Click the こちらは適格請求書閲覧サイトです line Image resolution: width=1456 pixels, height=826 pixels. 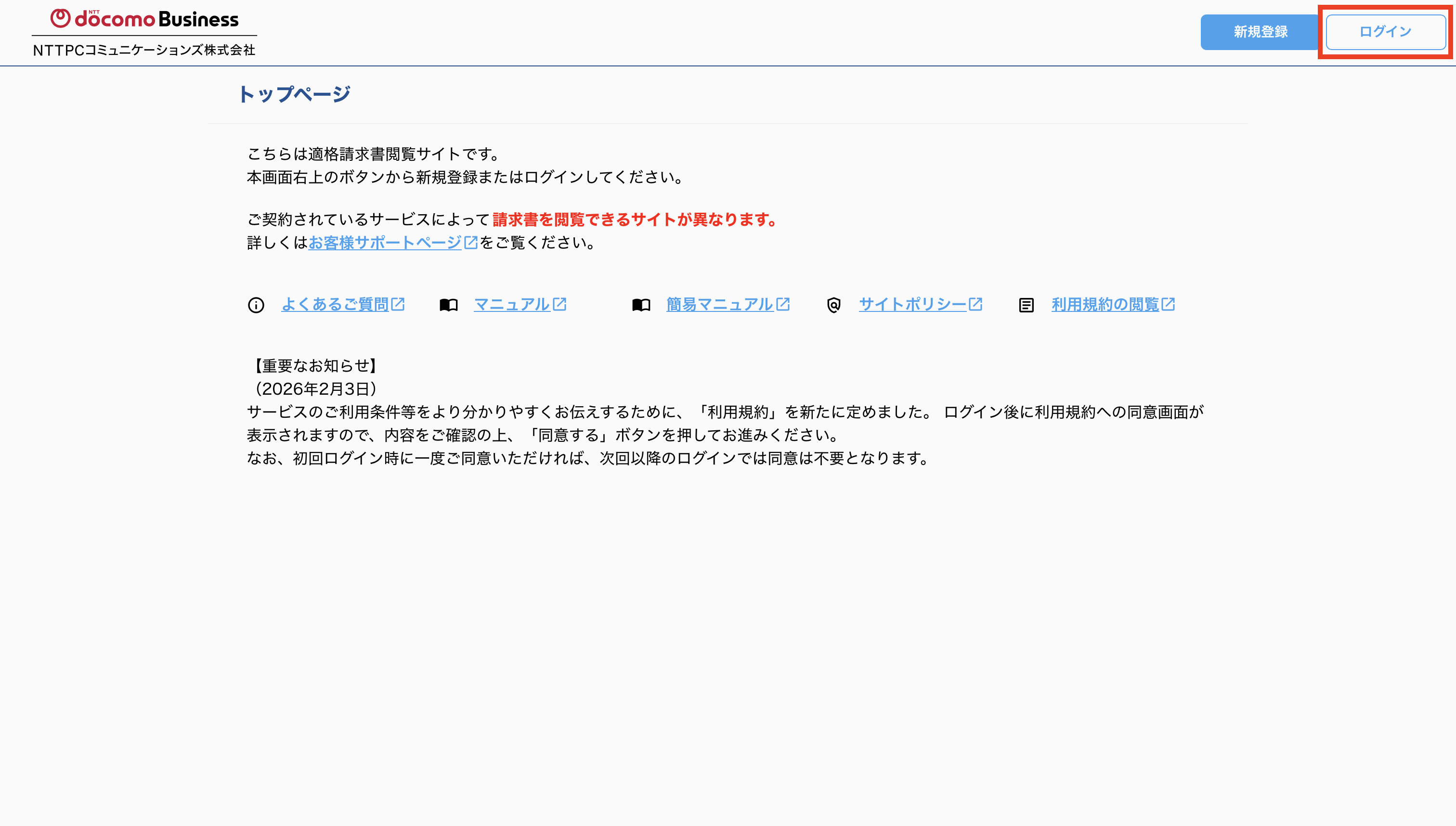374,155
